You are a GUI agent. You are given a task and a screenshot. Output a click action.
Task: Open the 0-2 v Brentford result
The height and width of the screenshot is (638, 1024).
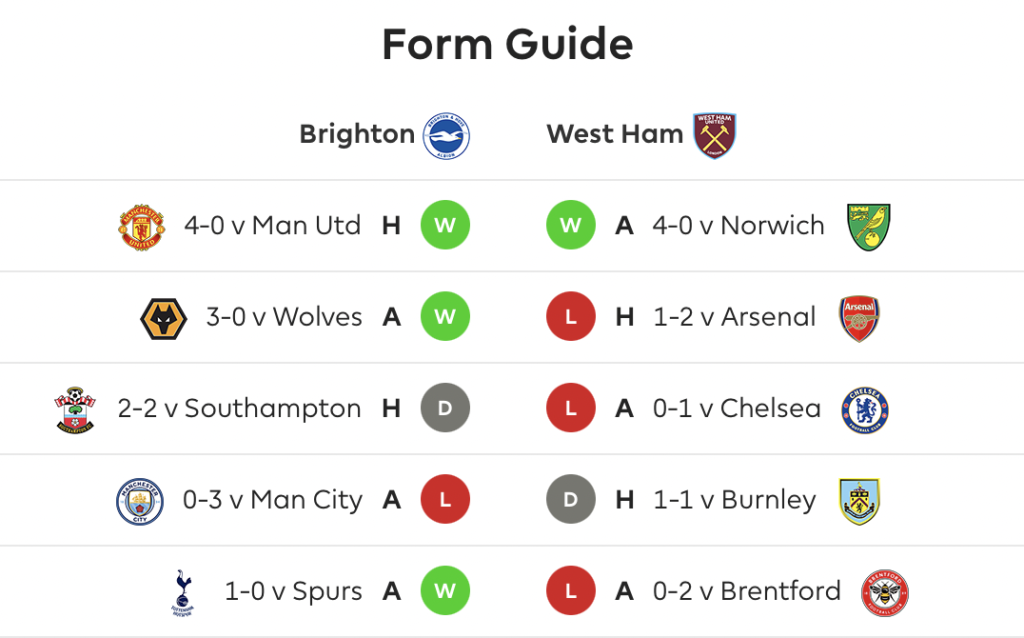coord(747,591)
